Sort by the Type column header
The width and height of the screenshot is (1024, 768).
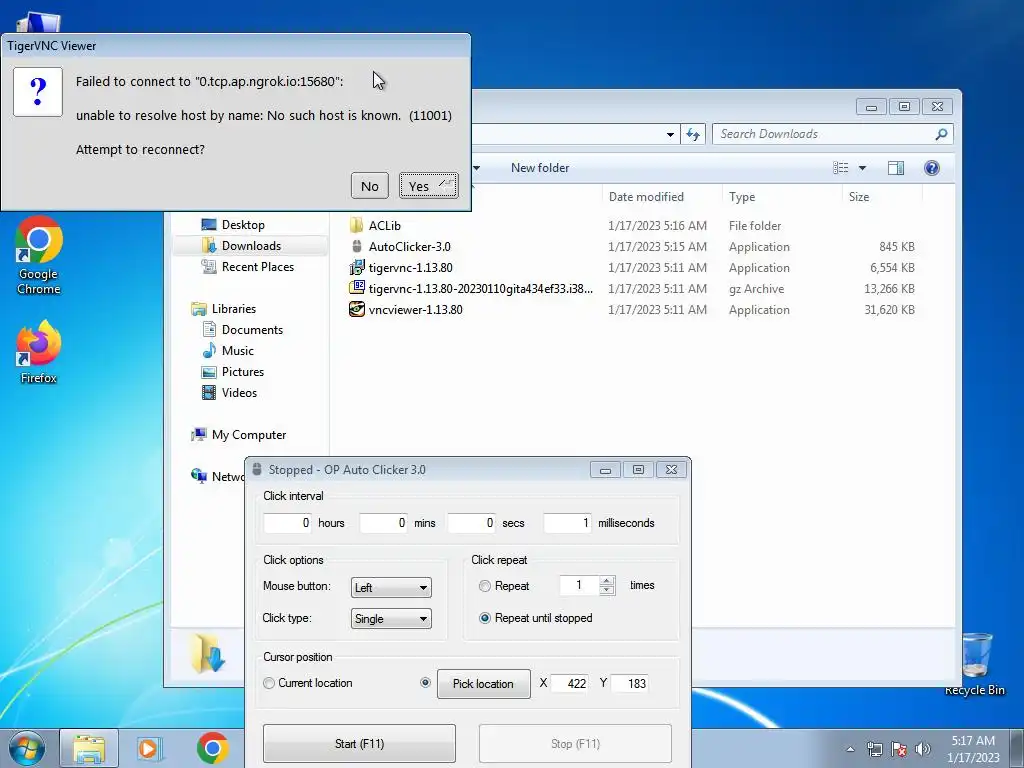[782, 197]
